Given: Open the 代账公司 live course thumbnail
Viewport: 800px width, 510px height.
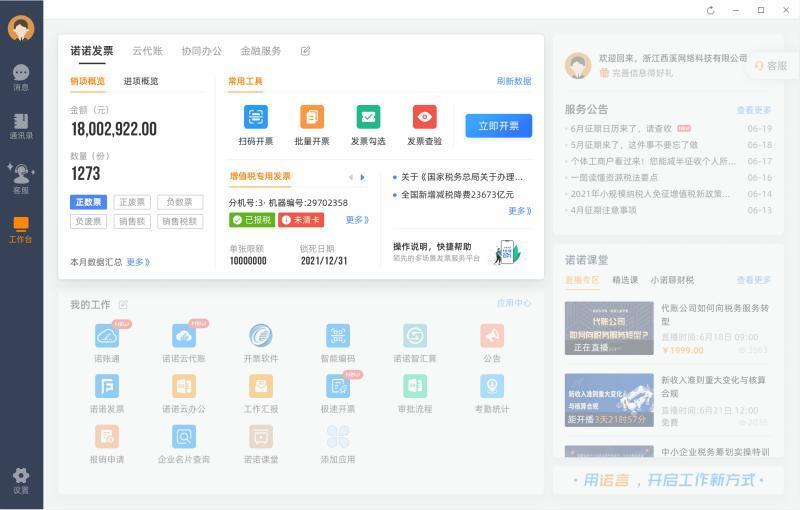Looking at the screenshot, I should [609, 328].
